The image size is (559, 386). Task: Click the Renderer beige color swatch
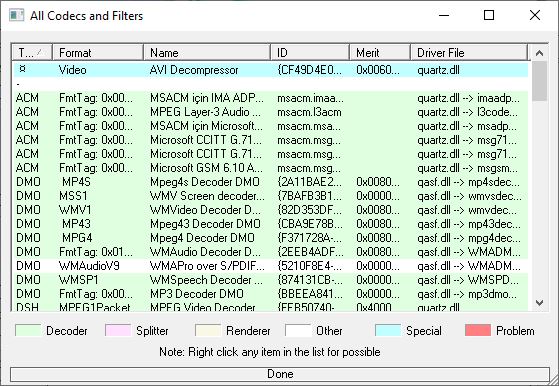coord(208,330)
